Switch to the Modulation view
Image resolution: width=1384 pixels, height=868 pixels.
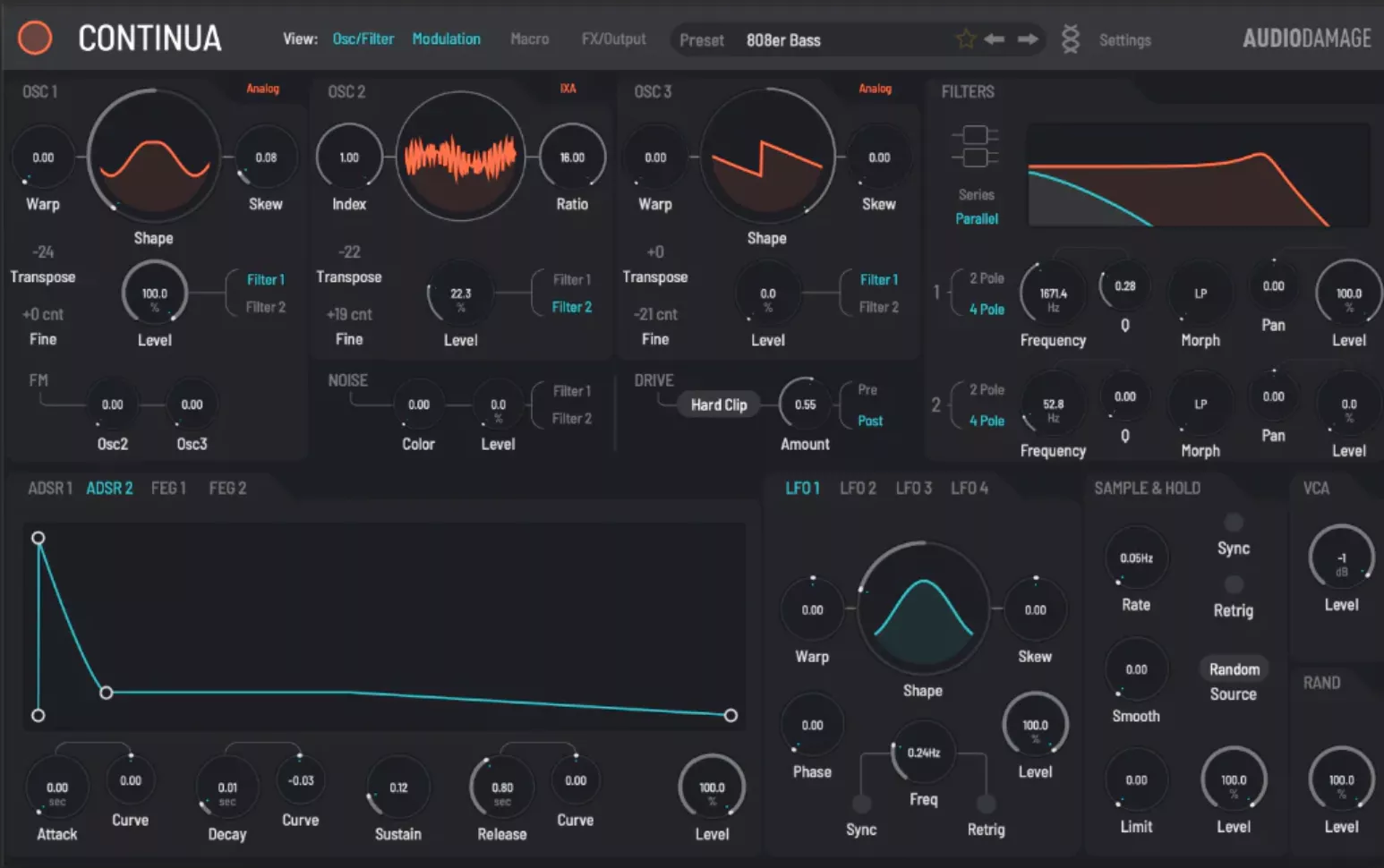pos(446,38)
